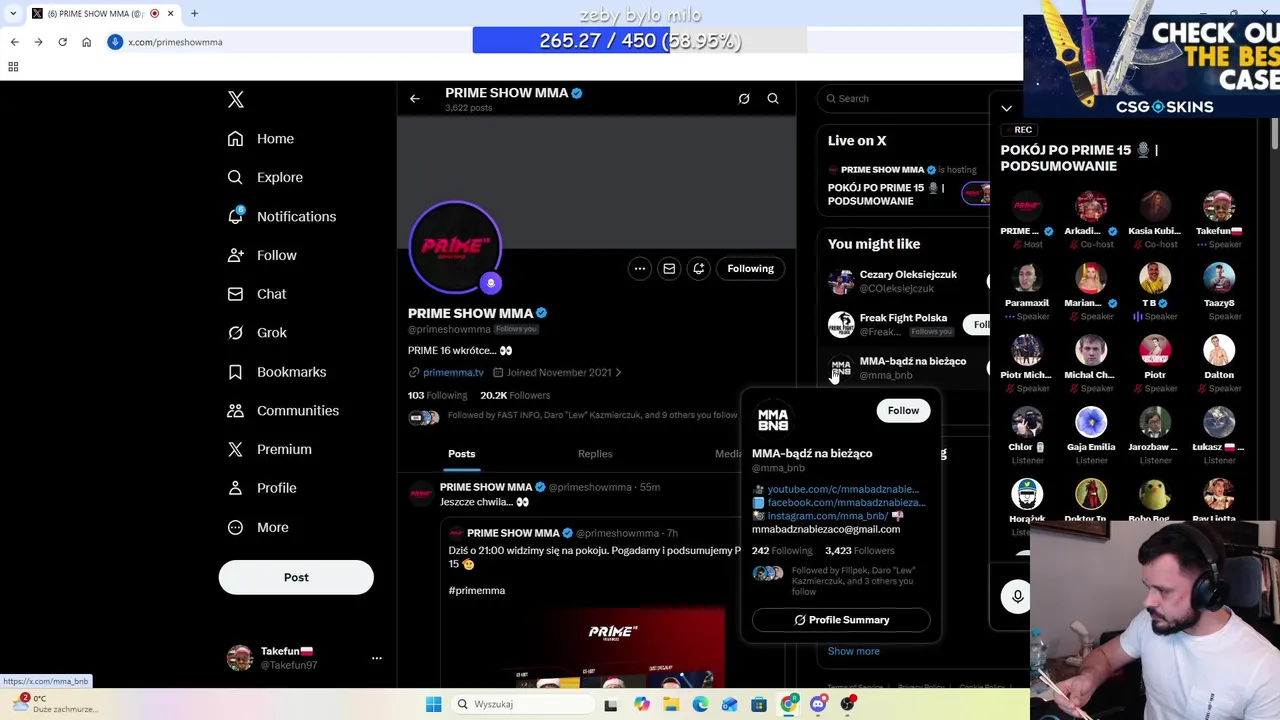Open Chrome apps grid shortcut

[13, 67]
